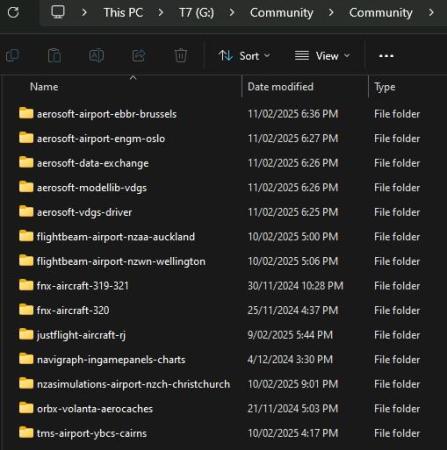Expand chevron after the PC icon

point(84,13)
